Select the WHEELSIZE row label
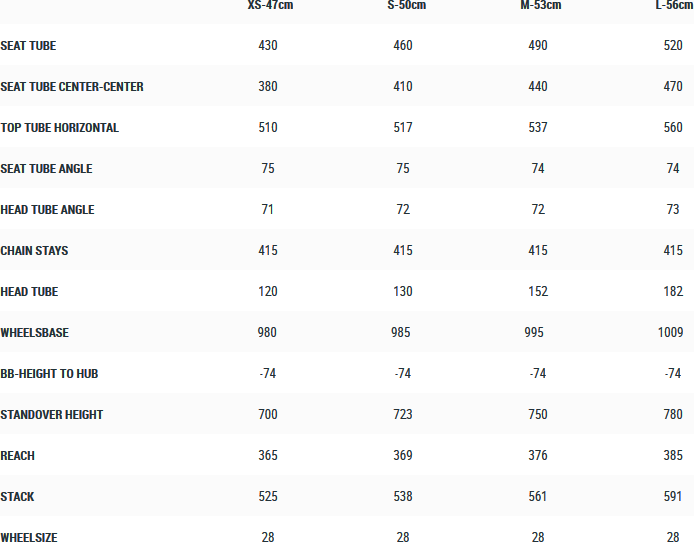This screenshot has height=542, width=694. coord(29,538)
